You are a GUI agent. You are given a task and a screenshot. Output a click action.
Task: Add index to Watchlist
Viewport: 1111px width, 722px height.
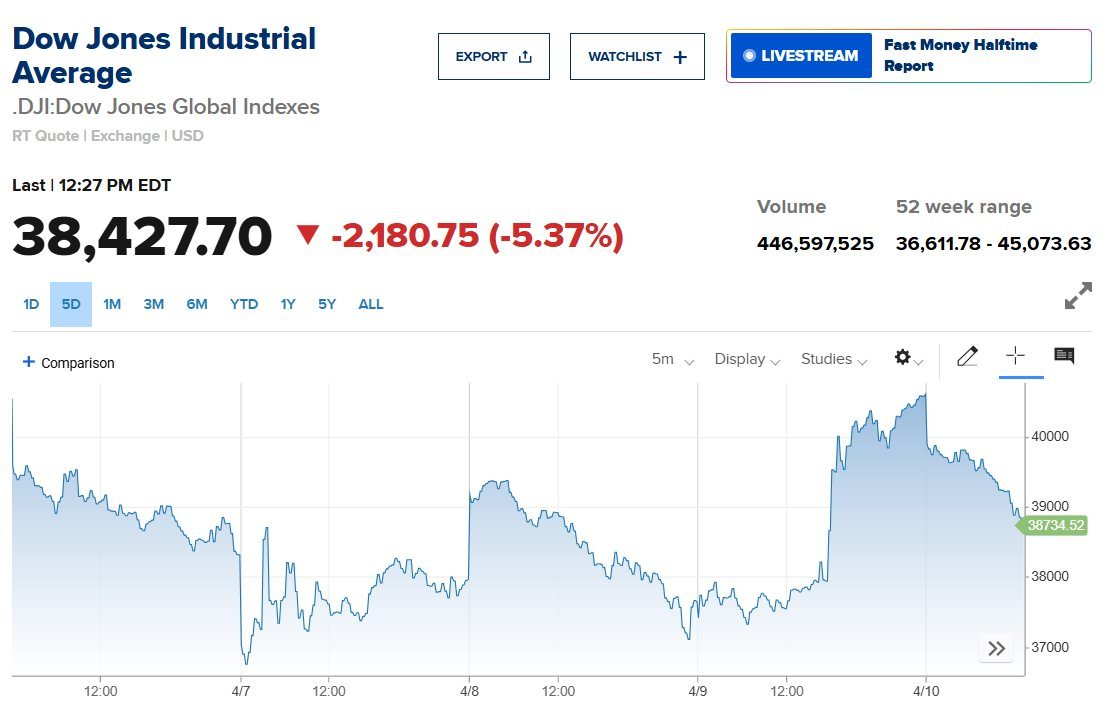(637, 57)
